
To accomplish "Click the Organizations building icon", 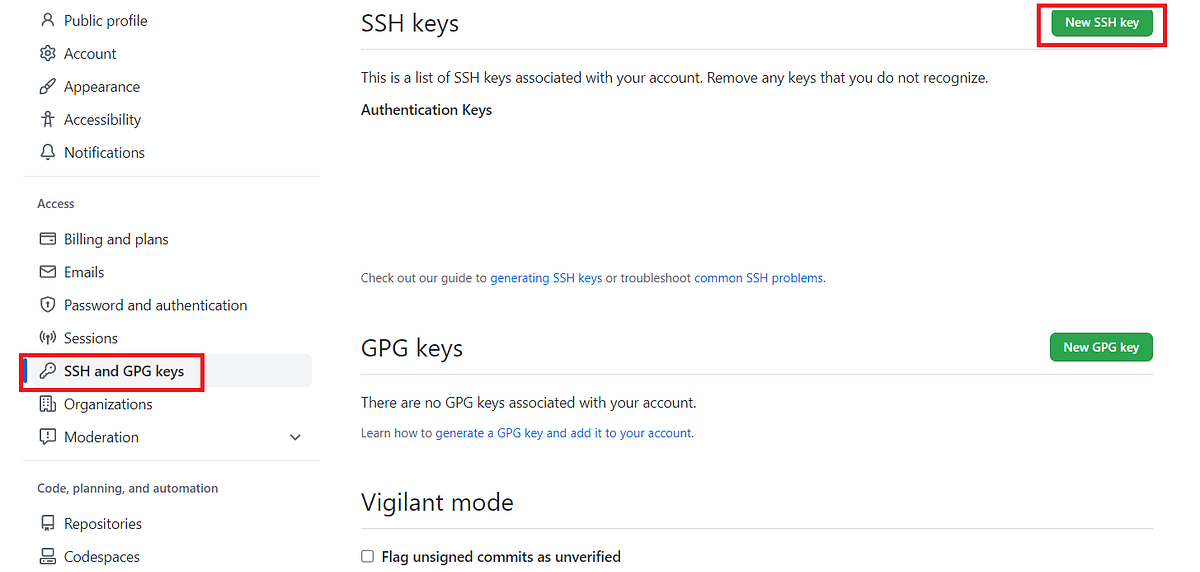I will [47, 404].
